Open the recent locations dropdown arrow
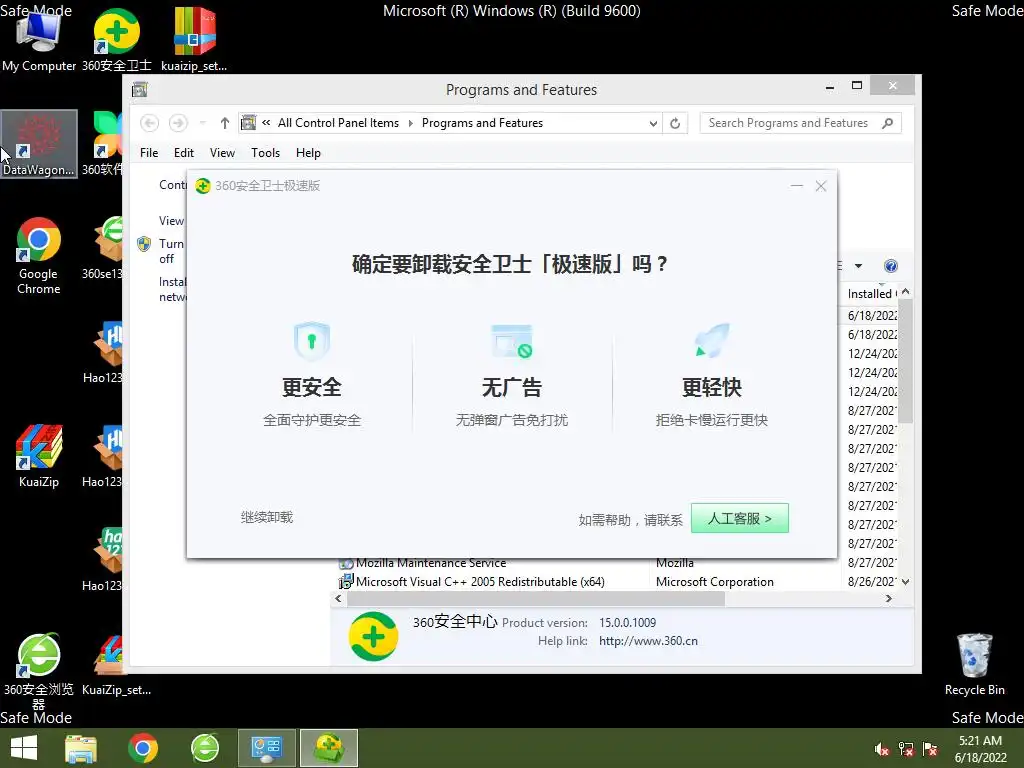Image resolution: width=1024 pixels, height=768 pixels. (202, 123)
